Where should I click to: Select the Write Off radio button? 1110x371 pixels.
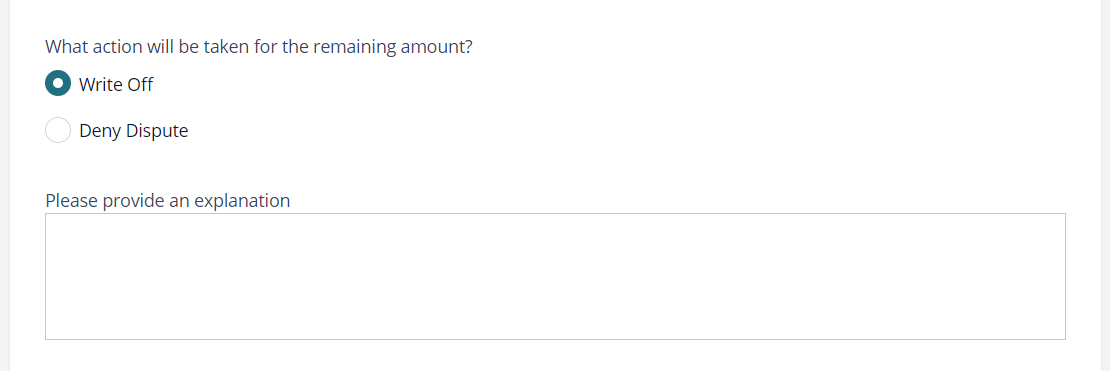[x=58, y=84]
